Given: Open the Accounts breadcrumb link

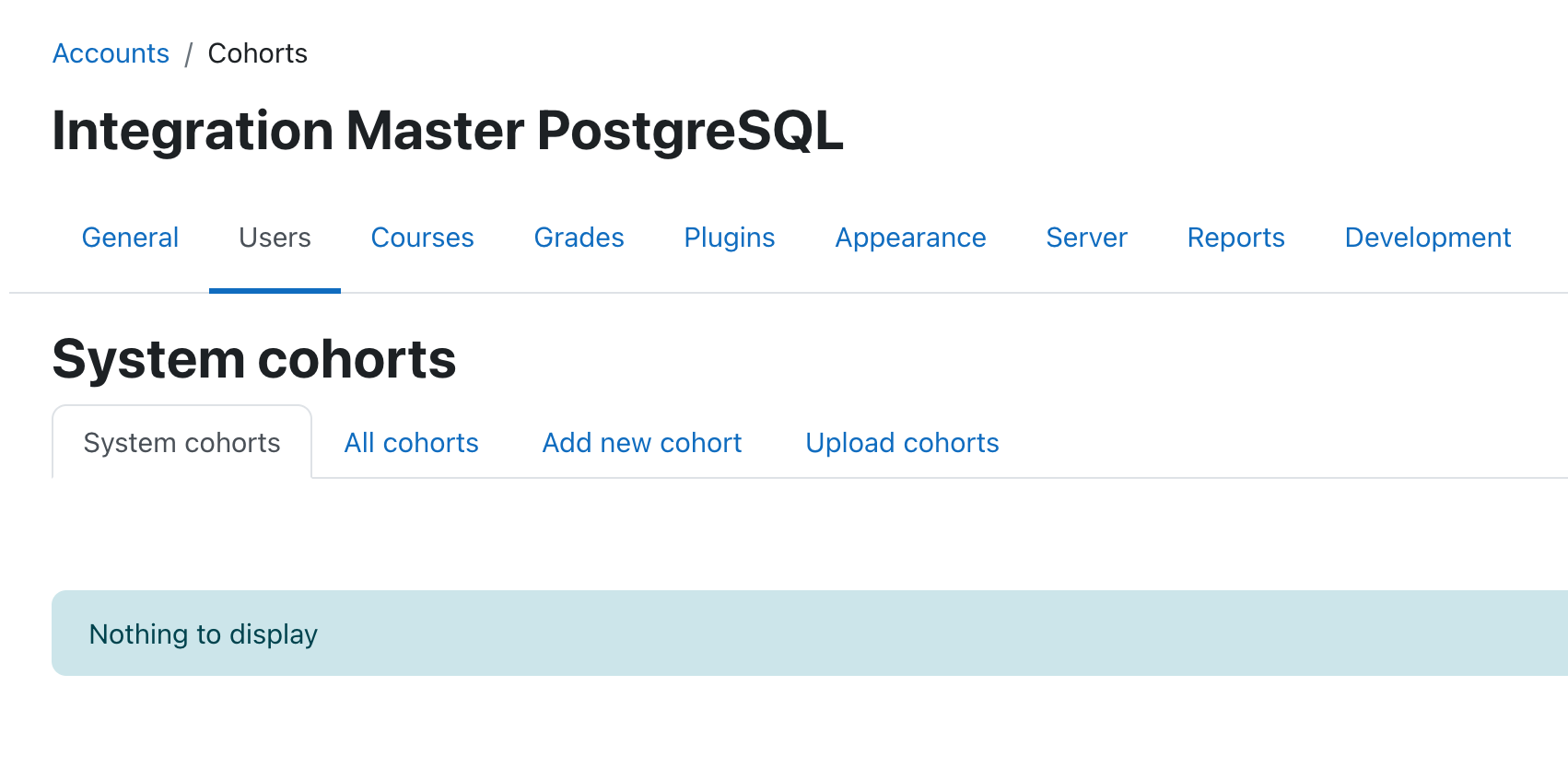Looking at the screenshot, I should click(111, 53).
